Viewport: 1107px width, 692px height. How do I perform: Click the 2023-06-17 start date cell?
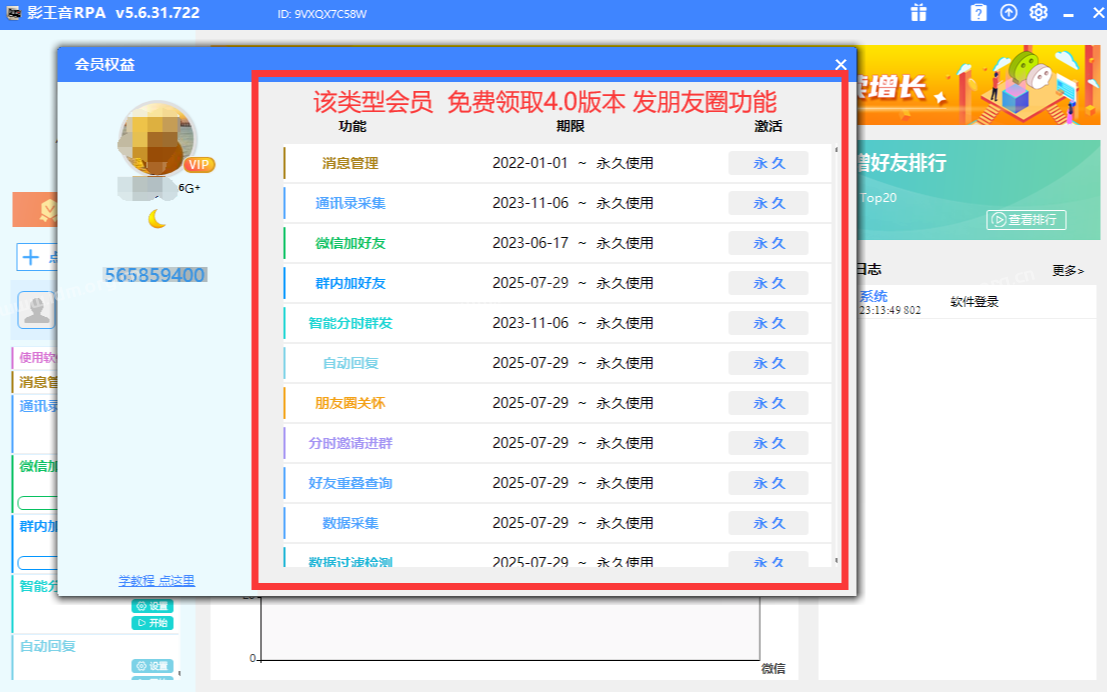(530, 243)
